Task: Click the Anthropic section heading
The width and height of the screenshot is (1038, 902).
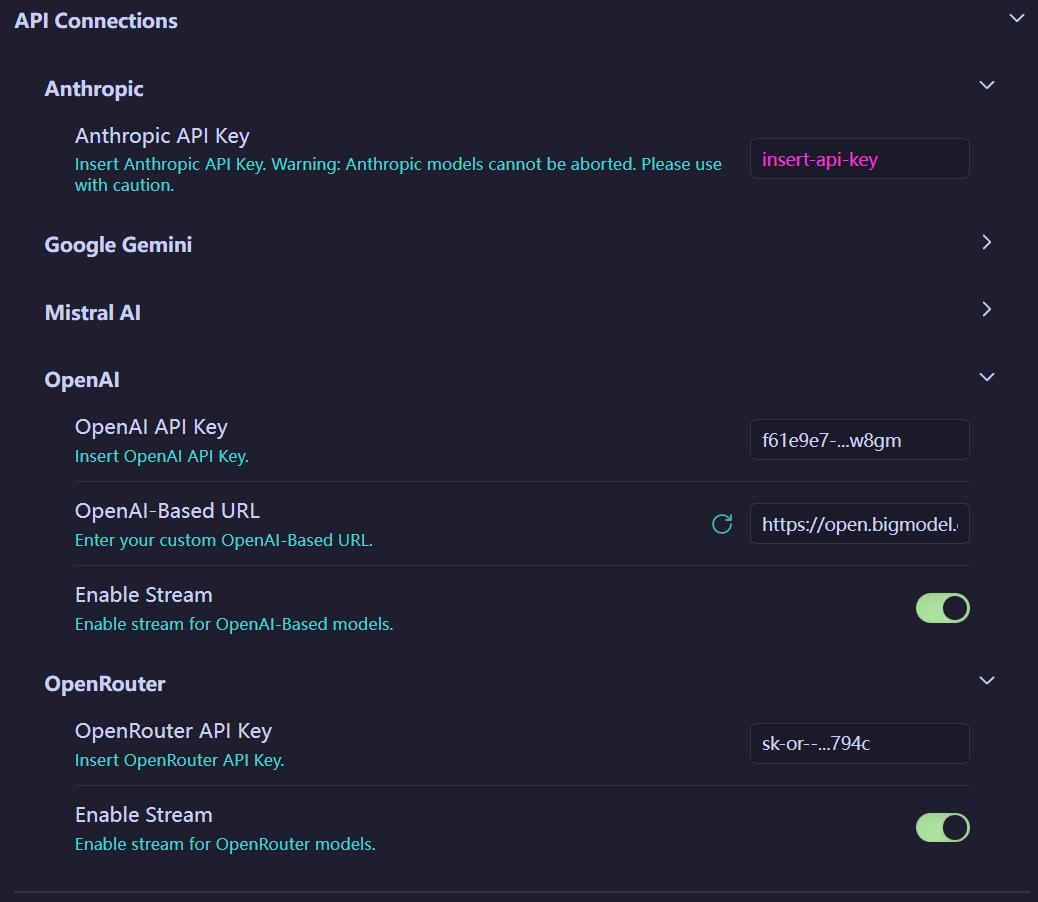Action: click(x=94, y=89)
